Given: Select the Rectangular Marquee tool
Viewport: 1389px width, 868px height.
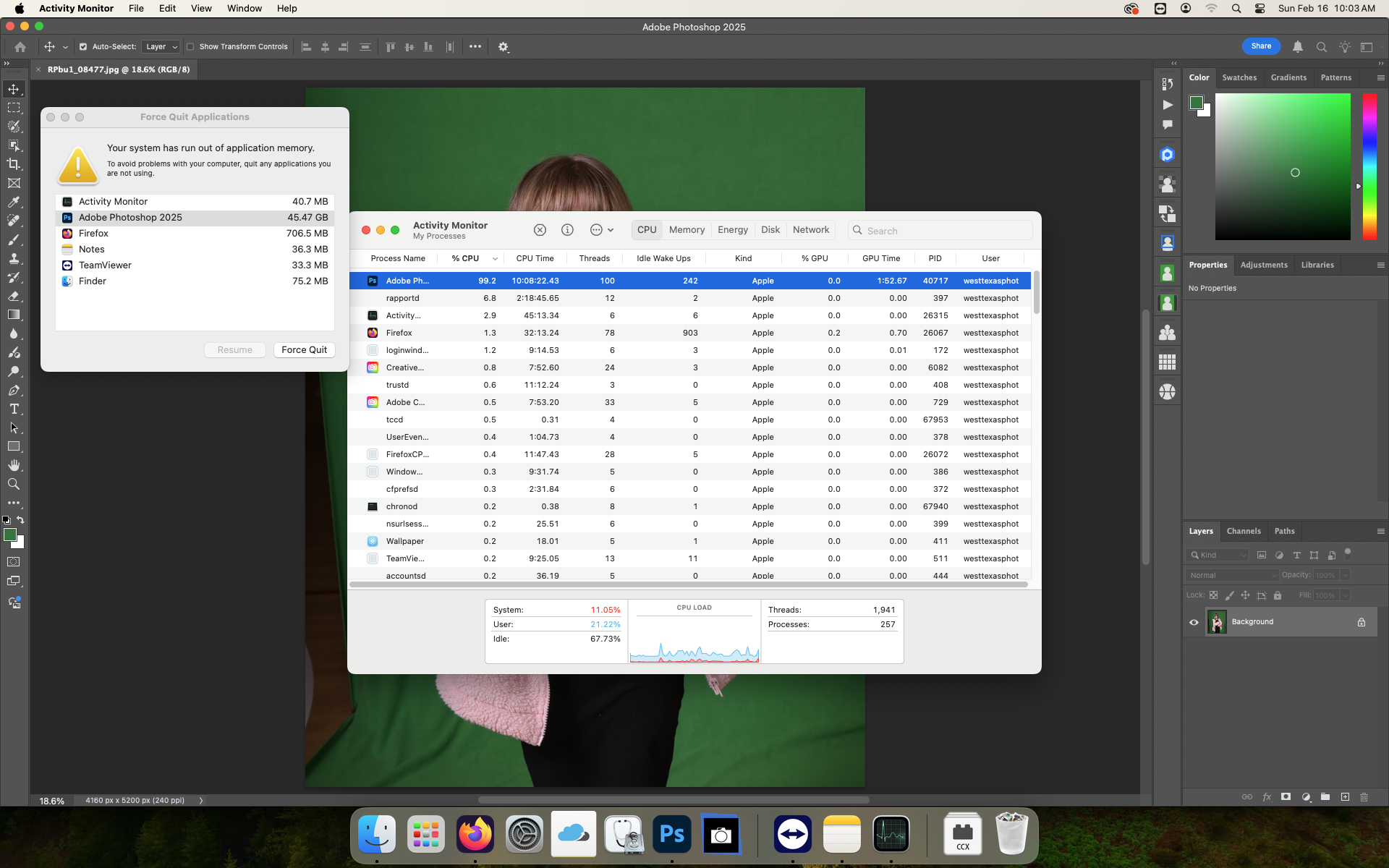Looking at the screenshot, I should [14, 108].
